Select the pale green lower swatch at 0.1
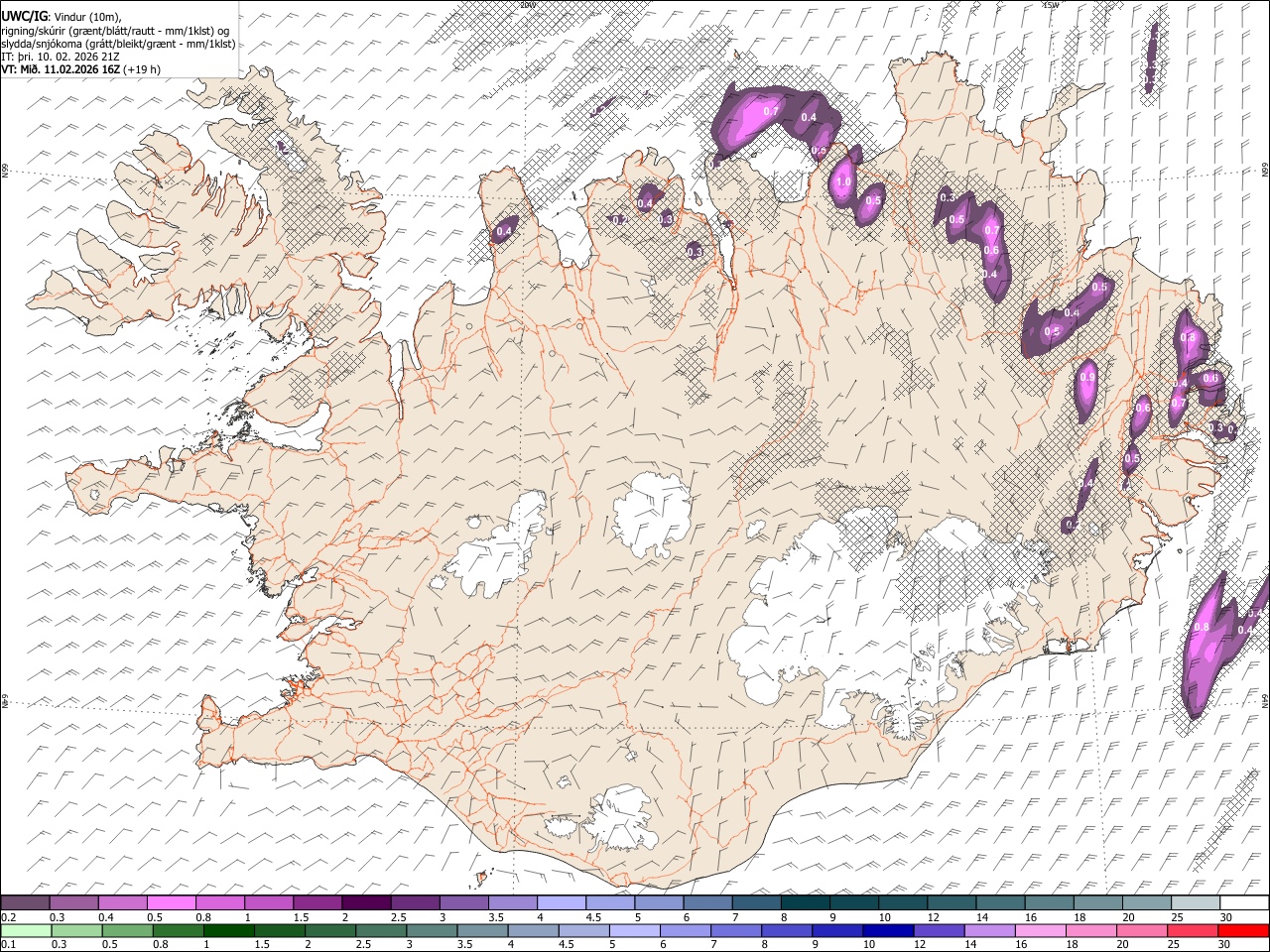1270x952 pixels. point(28,930)
